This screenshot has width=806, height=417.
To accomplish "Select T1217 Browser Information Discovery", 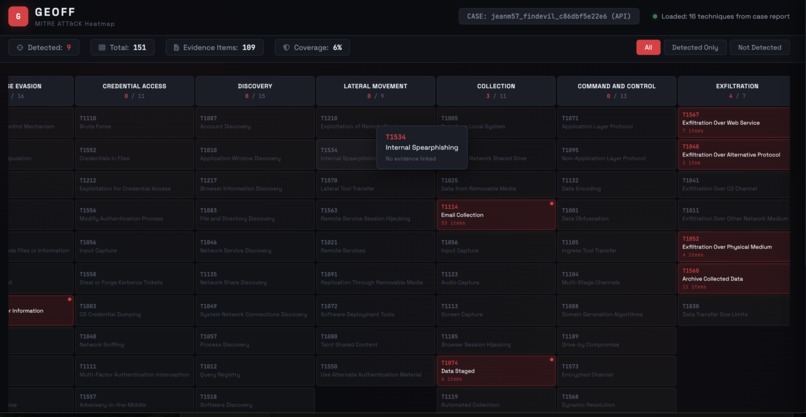I will 255,185.
